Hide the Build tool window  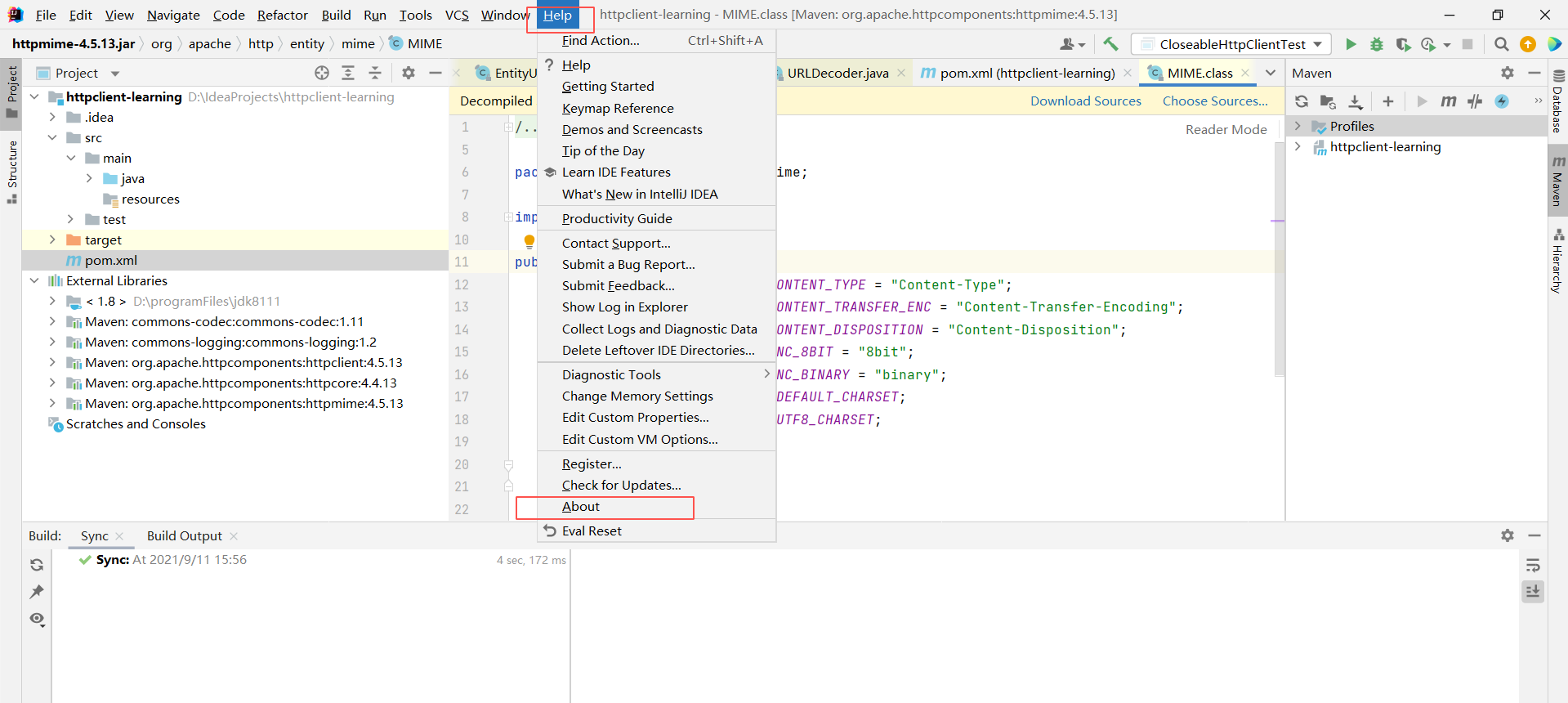point(1534,535)
